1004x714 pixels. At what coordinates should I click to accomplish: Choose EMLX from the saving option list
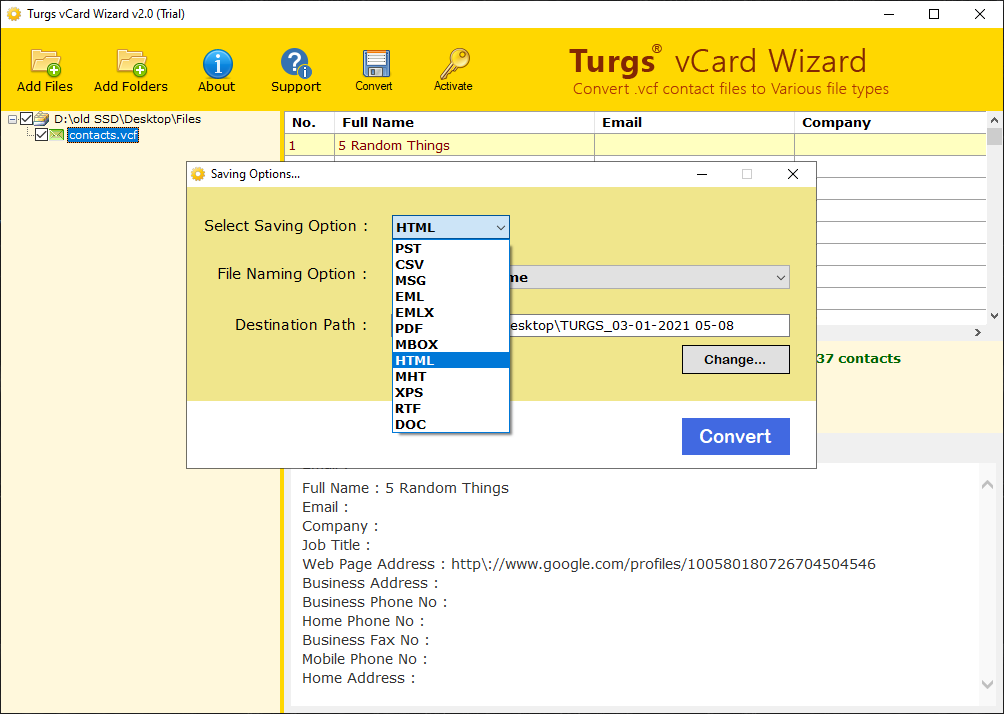tap(451, 312)
